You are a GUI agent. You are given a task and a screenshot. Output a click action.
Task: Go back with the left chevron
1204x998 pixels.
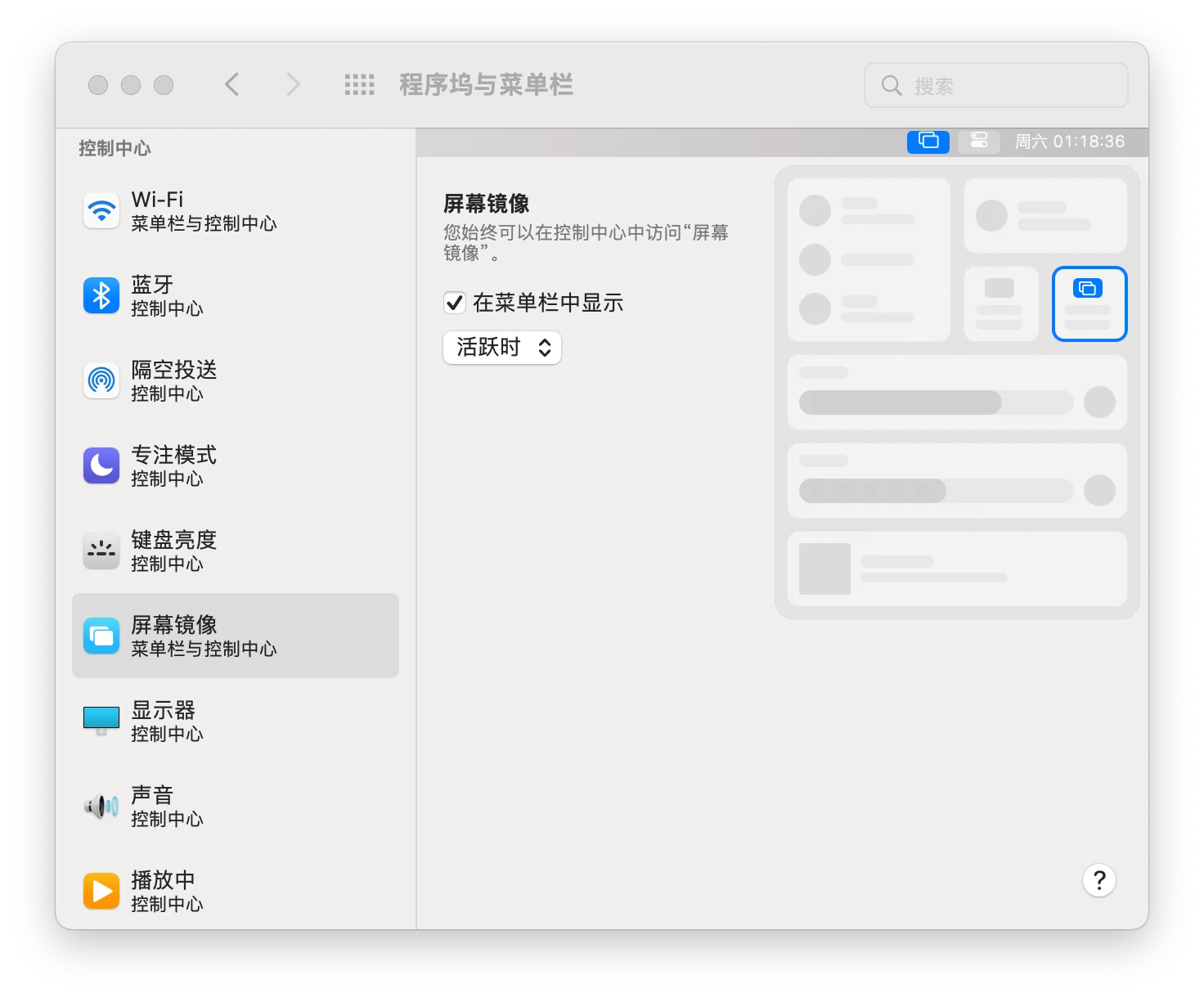point(232,85)
